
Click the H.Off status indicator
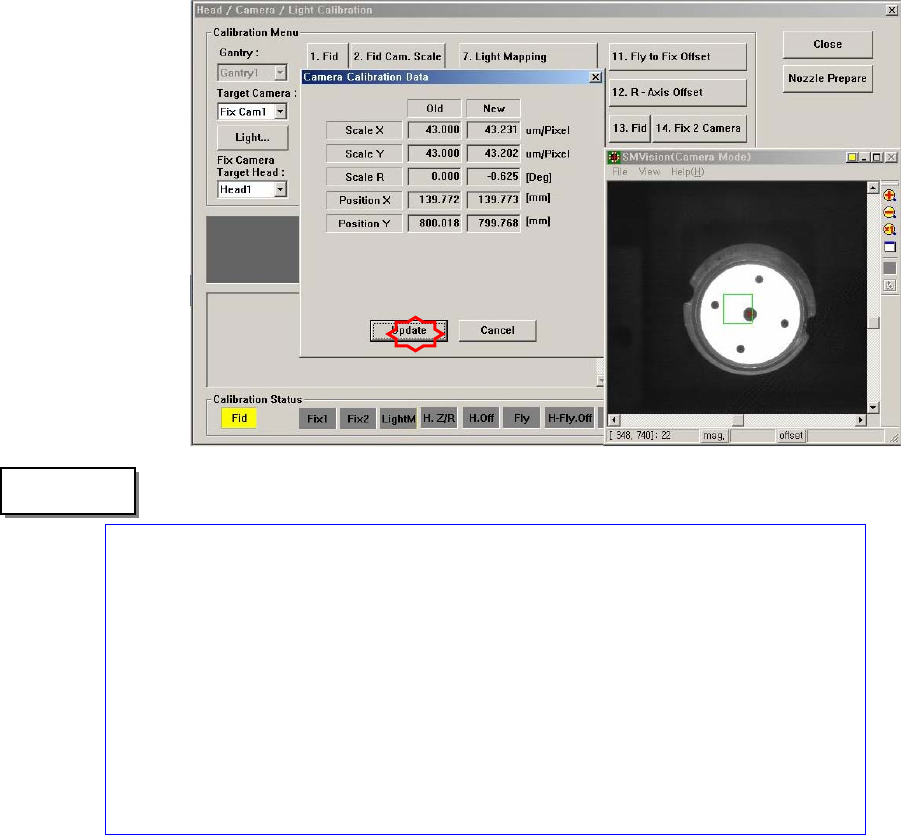click(x=481, y=418)
